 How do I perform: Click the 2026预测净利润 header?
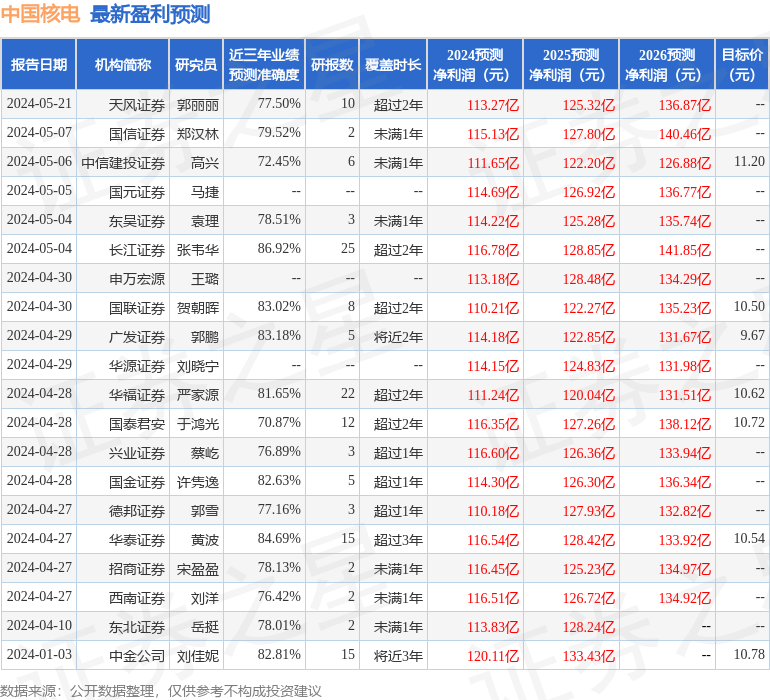(667, 64)
